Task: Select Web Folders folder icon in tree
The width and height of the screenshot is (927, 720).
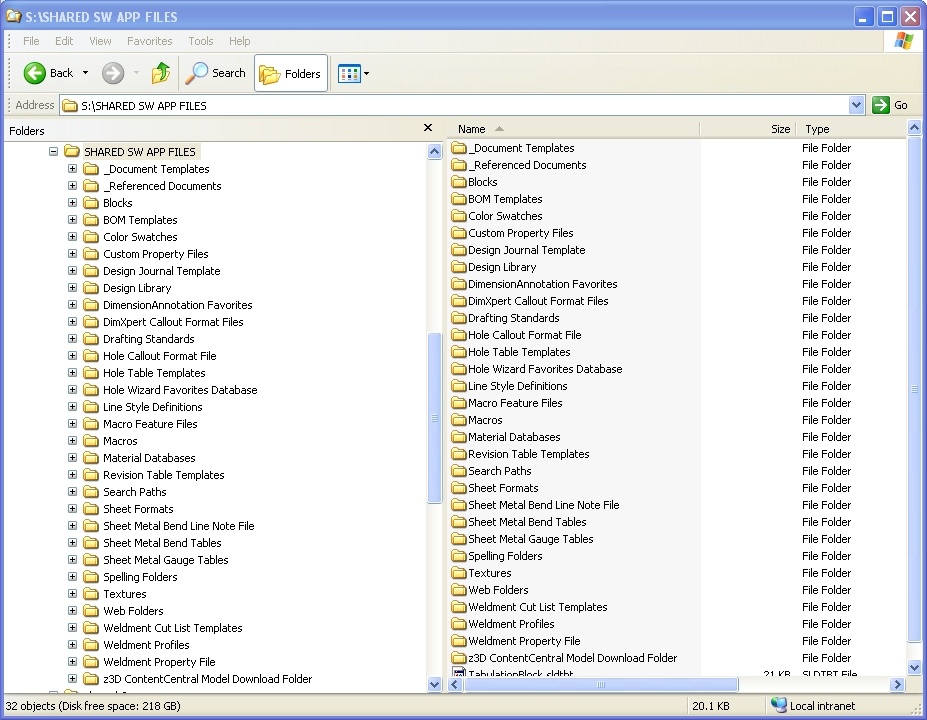Action: (x=90, y=611)
